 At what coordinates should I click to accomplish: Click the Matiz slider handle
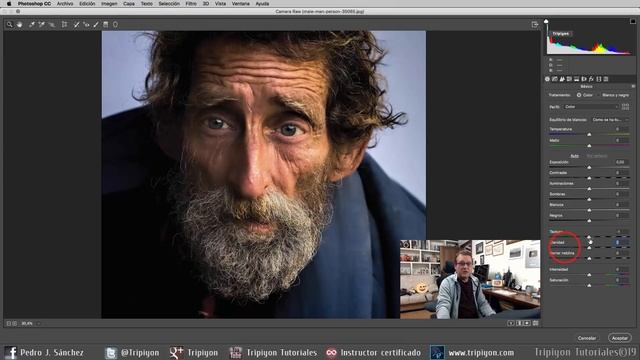pos(589,146)
